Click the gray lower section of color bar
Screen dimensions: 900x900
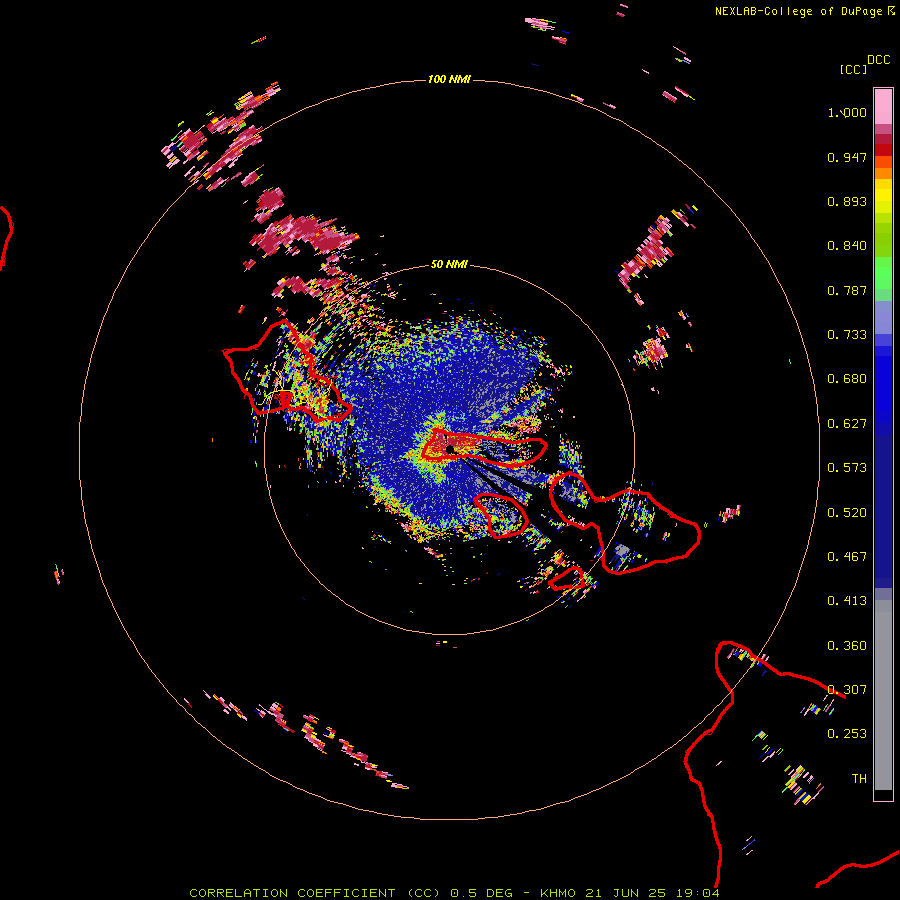click(x=883, y=695)
